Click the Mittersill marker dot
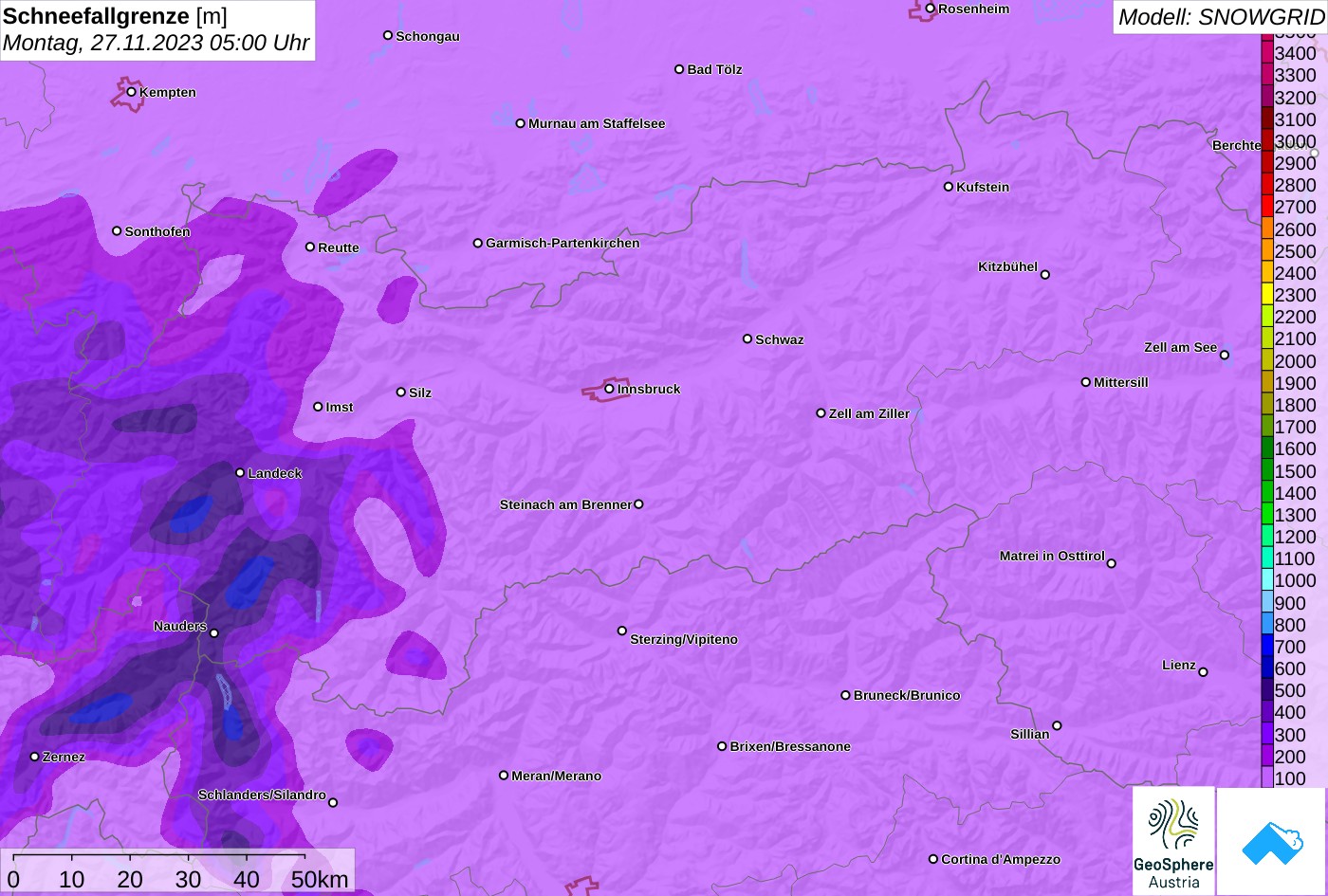Image resolution: width=1328 pixels, height=896 pixels. (x=1086, y=382)
